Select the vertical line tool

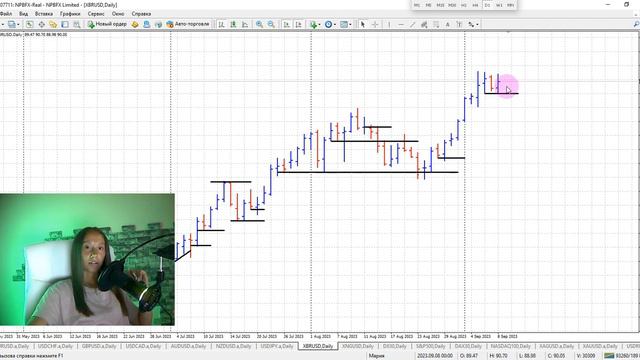[389, 24]
